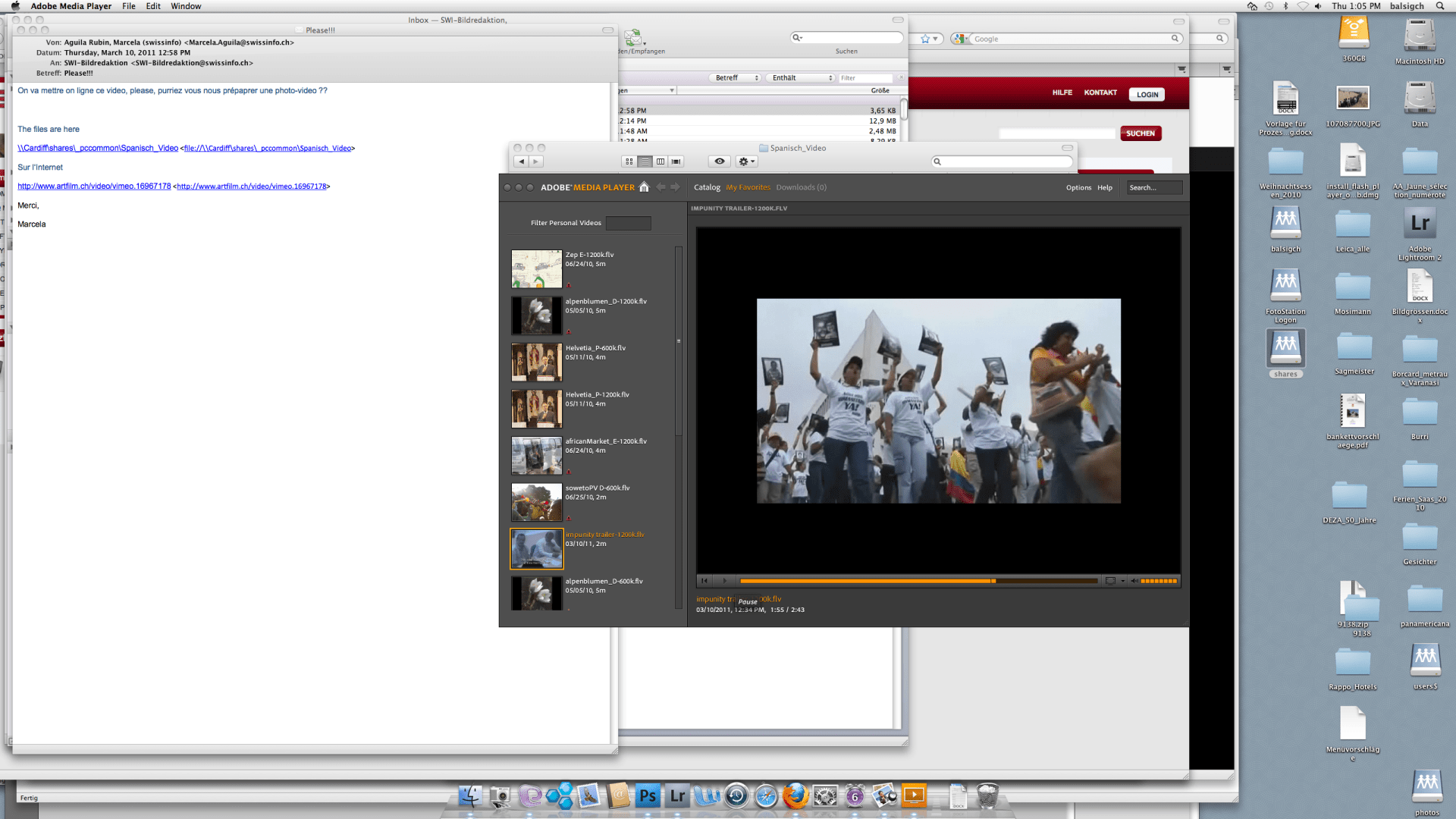Open the Finder gear action menu
Viewport: 1456px width, 819px height.
tap(746, 162)
